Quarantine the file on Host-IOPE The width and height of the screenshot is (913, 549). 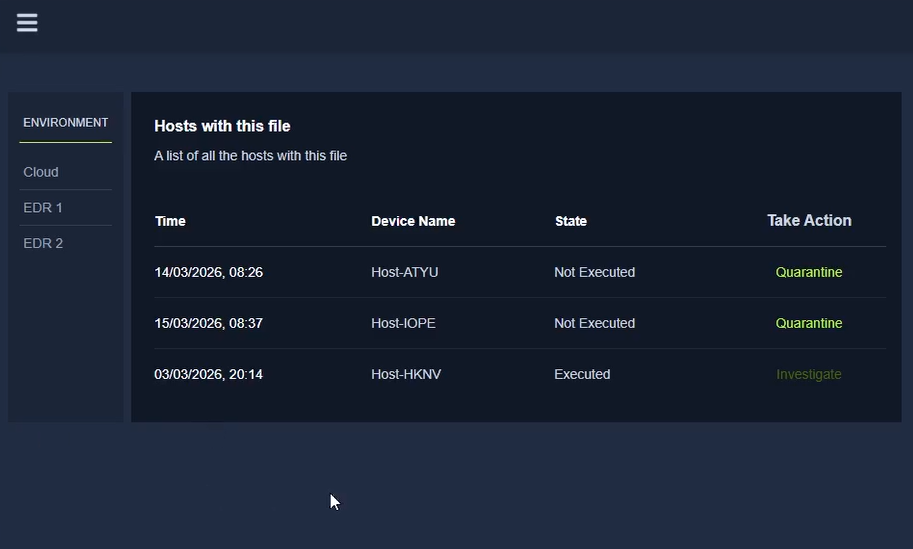coord(809,323)
